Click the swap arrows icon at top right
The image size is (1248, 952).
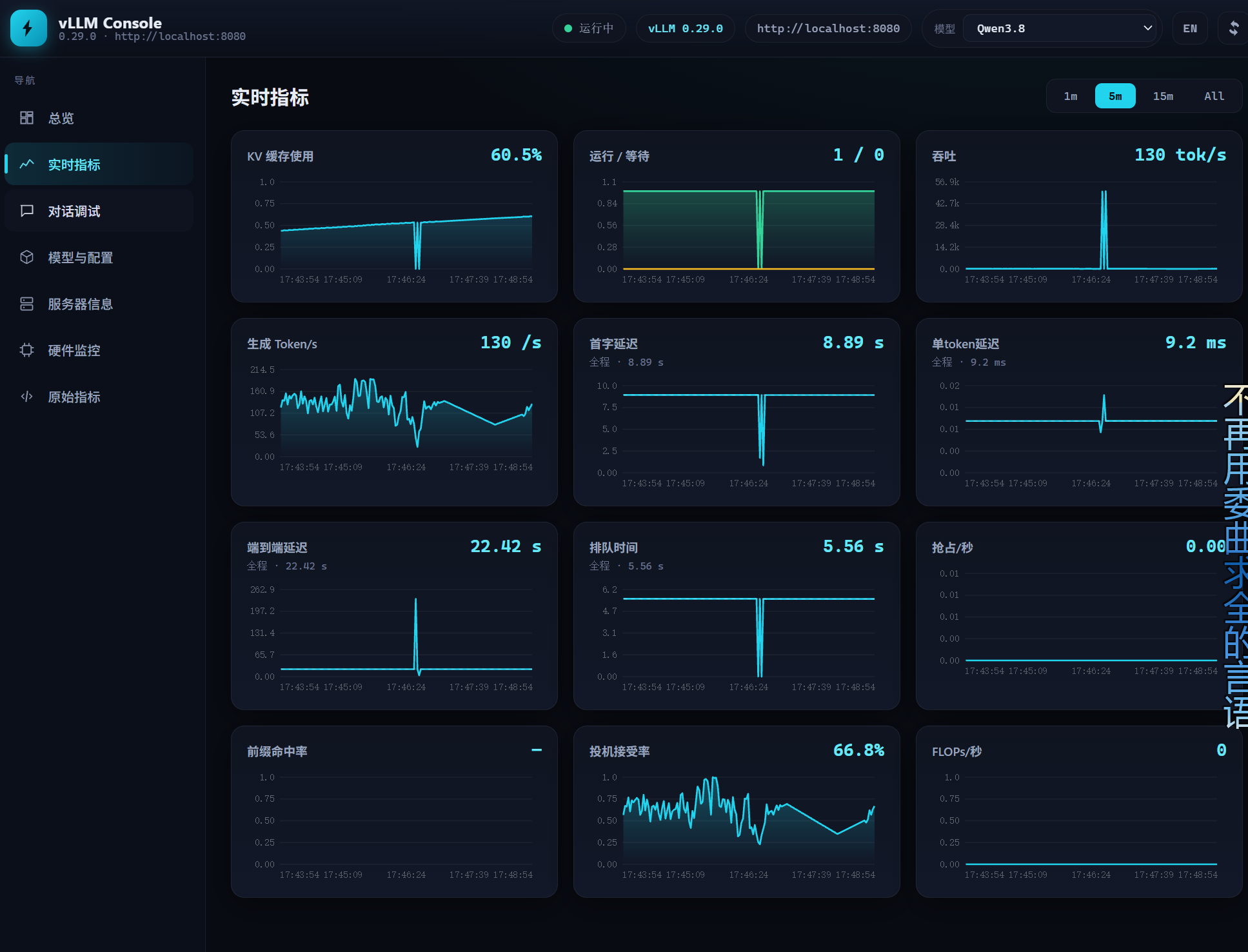tap(1233, 28)
